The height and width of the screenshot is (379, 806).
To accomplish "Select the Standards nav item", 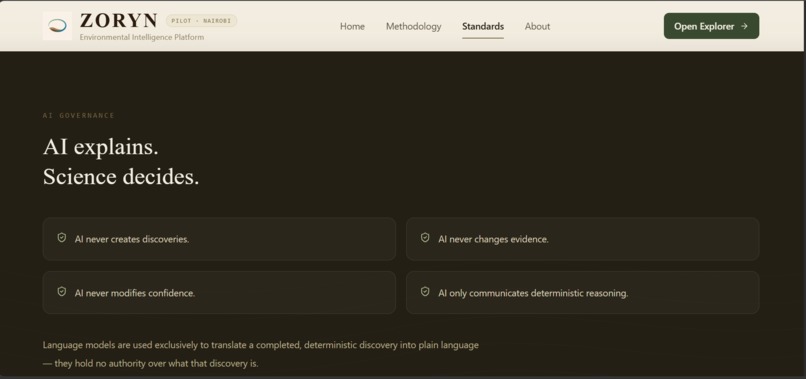I will coord(483,26).
